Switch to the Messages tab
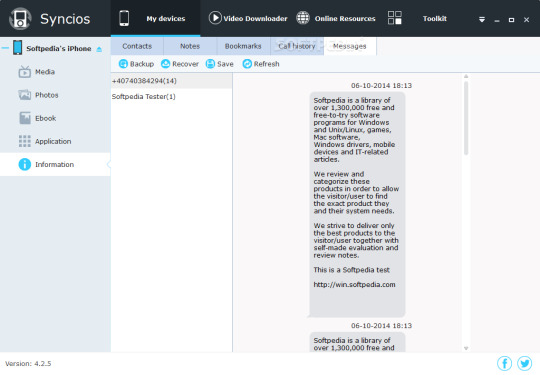The height and width of the screenshot is (375, 540). point(350,46)
